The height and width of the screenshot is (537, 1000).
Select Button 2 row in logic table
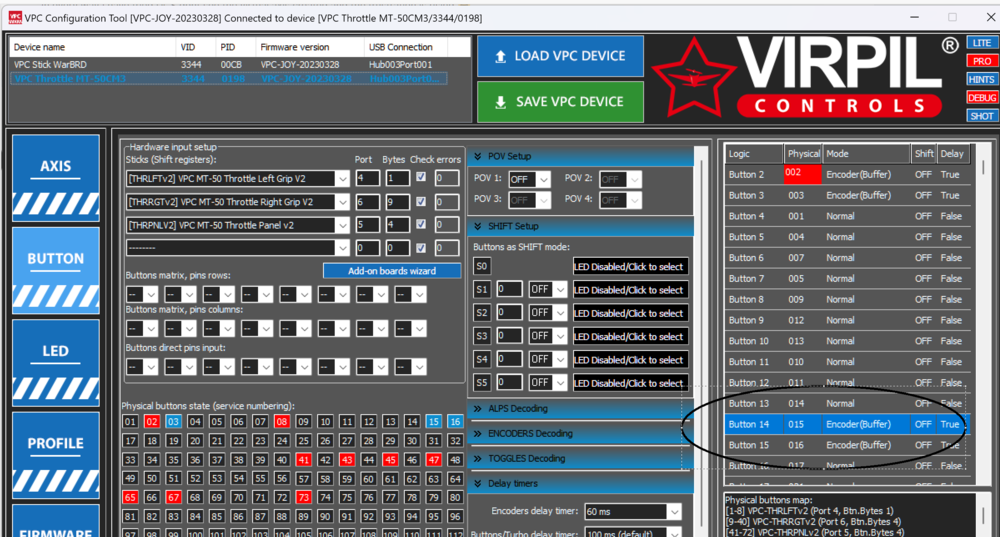pos(848,175)
